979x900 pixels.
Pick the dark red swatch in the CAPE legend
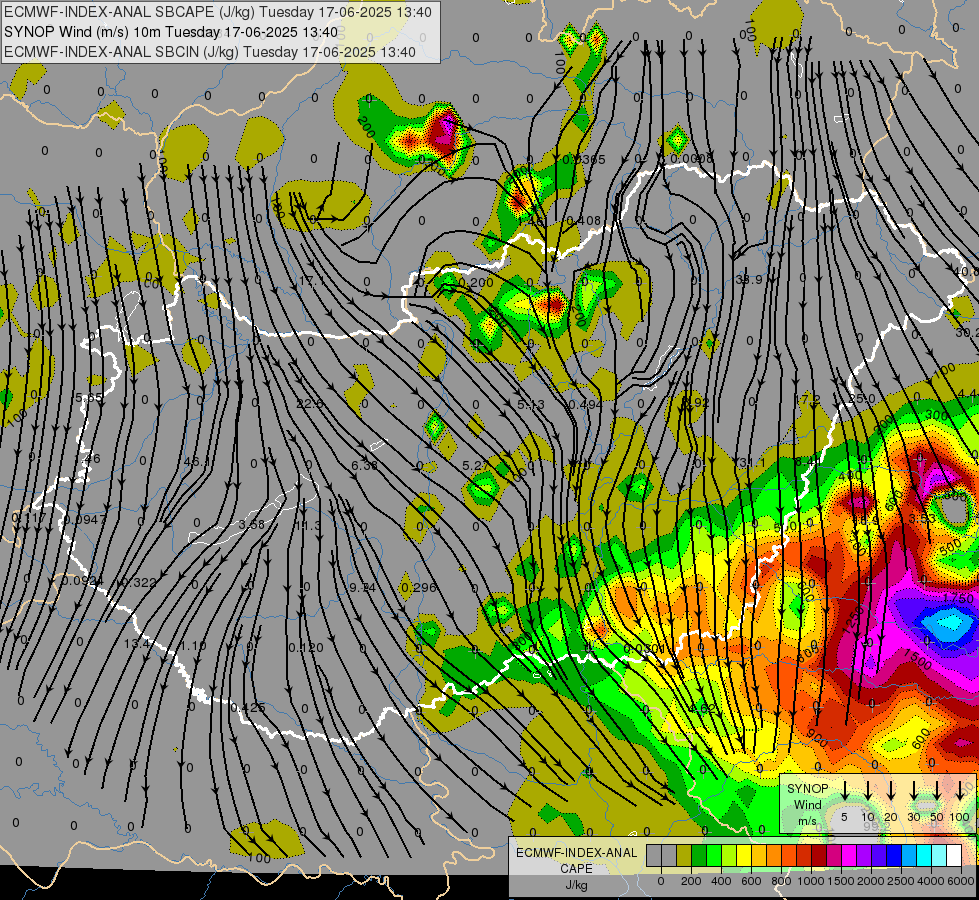pos(819,856)
